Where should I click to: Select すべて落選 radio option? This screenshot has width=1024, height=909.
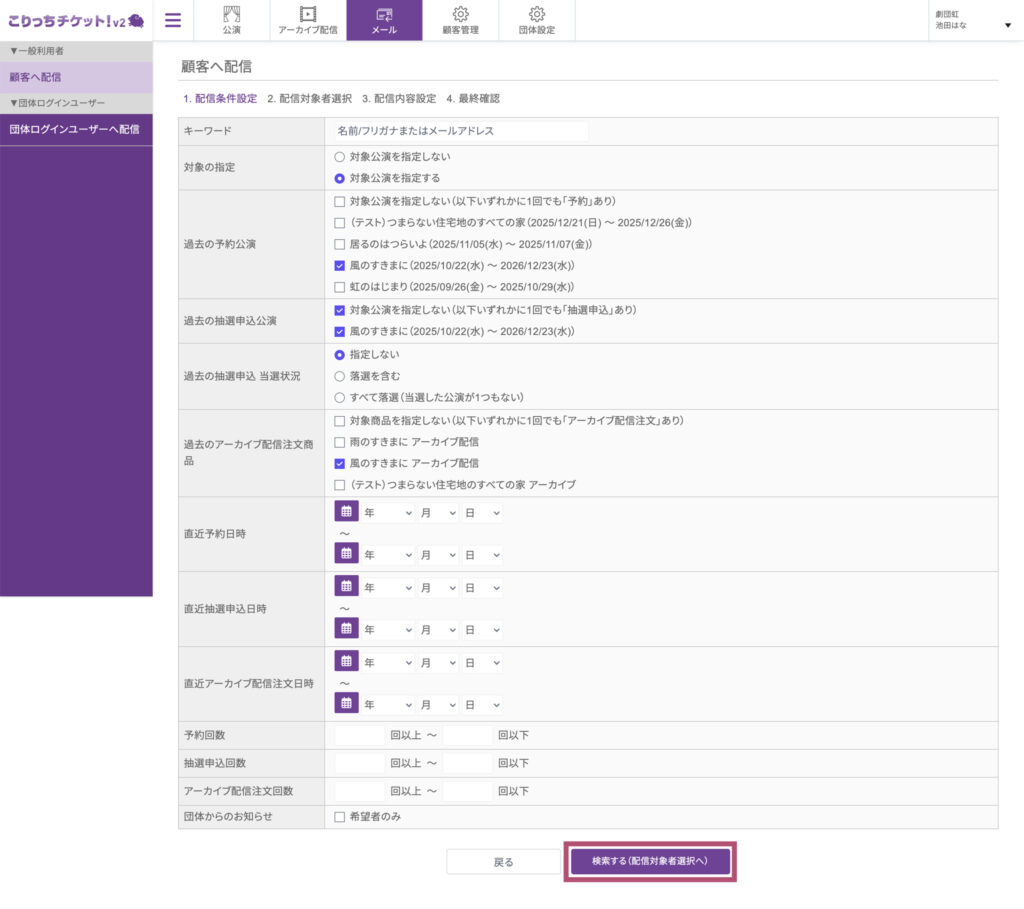click(x=340, y=397)
